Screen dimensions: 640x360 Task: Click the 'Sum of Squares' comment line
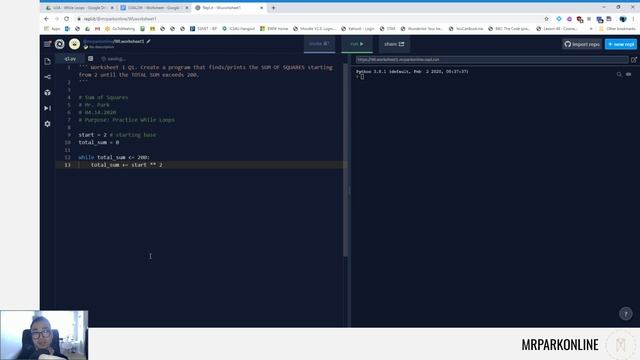click(103, 98)
